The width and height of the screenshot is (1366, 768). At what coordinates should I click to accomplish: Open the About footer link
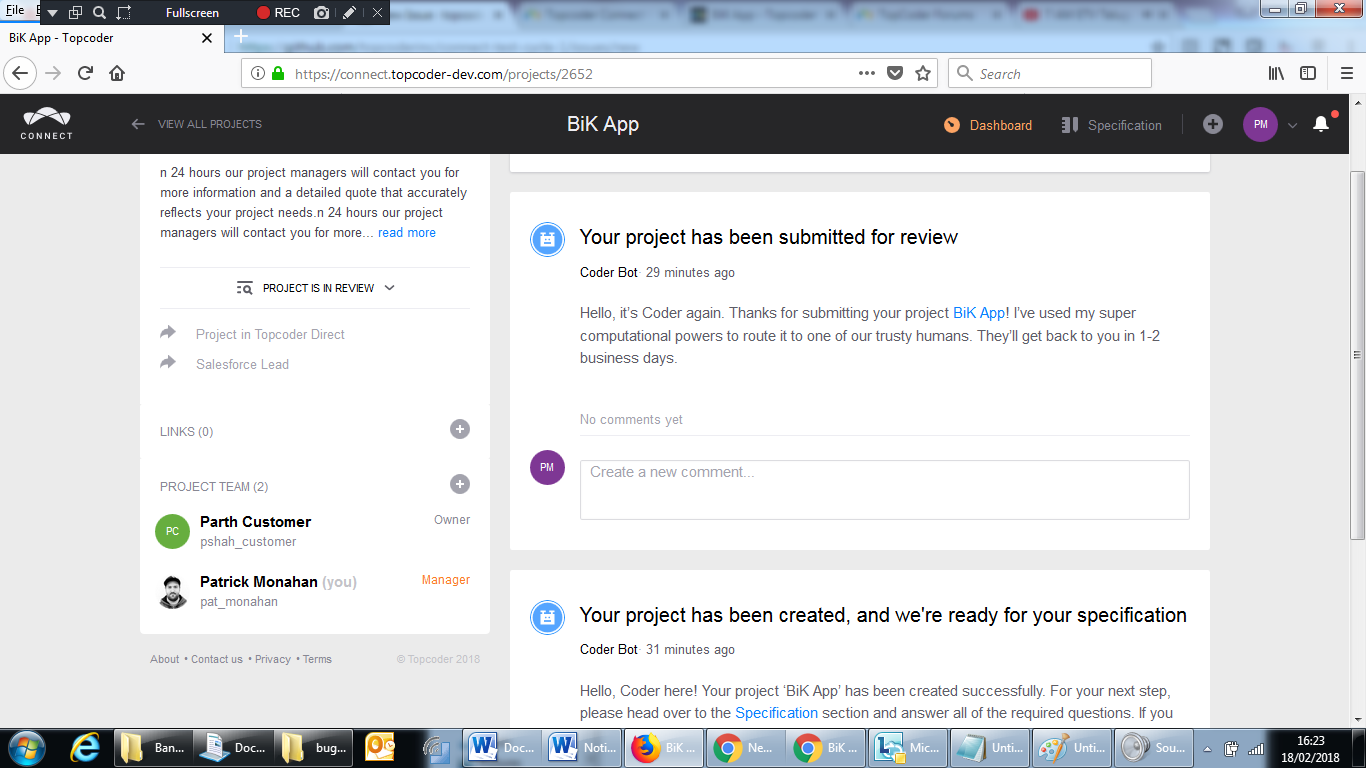(165, 659)
